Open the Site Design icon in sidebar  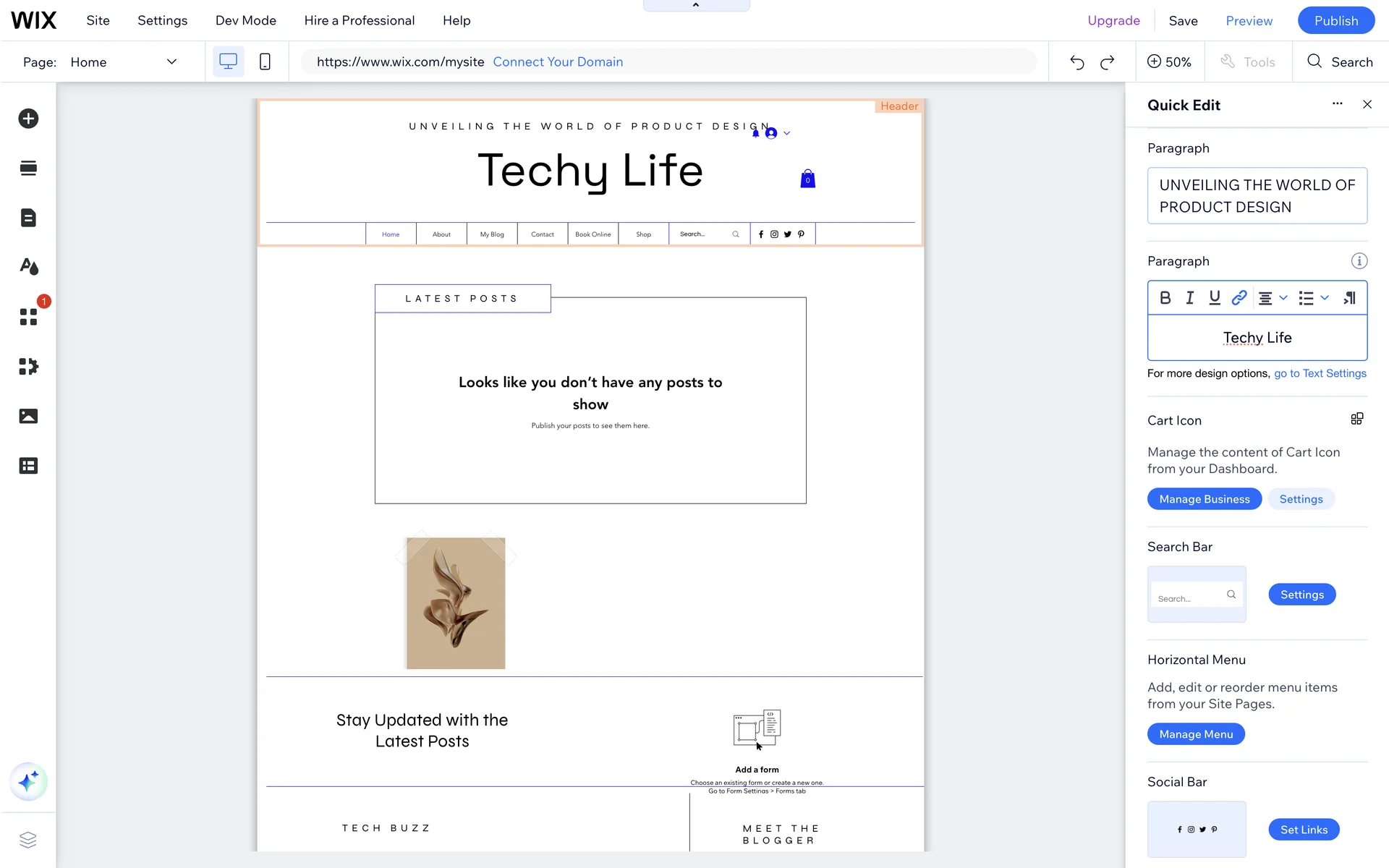click(28, 267)
